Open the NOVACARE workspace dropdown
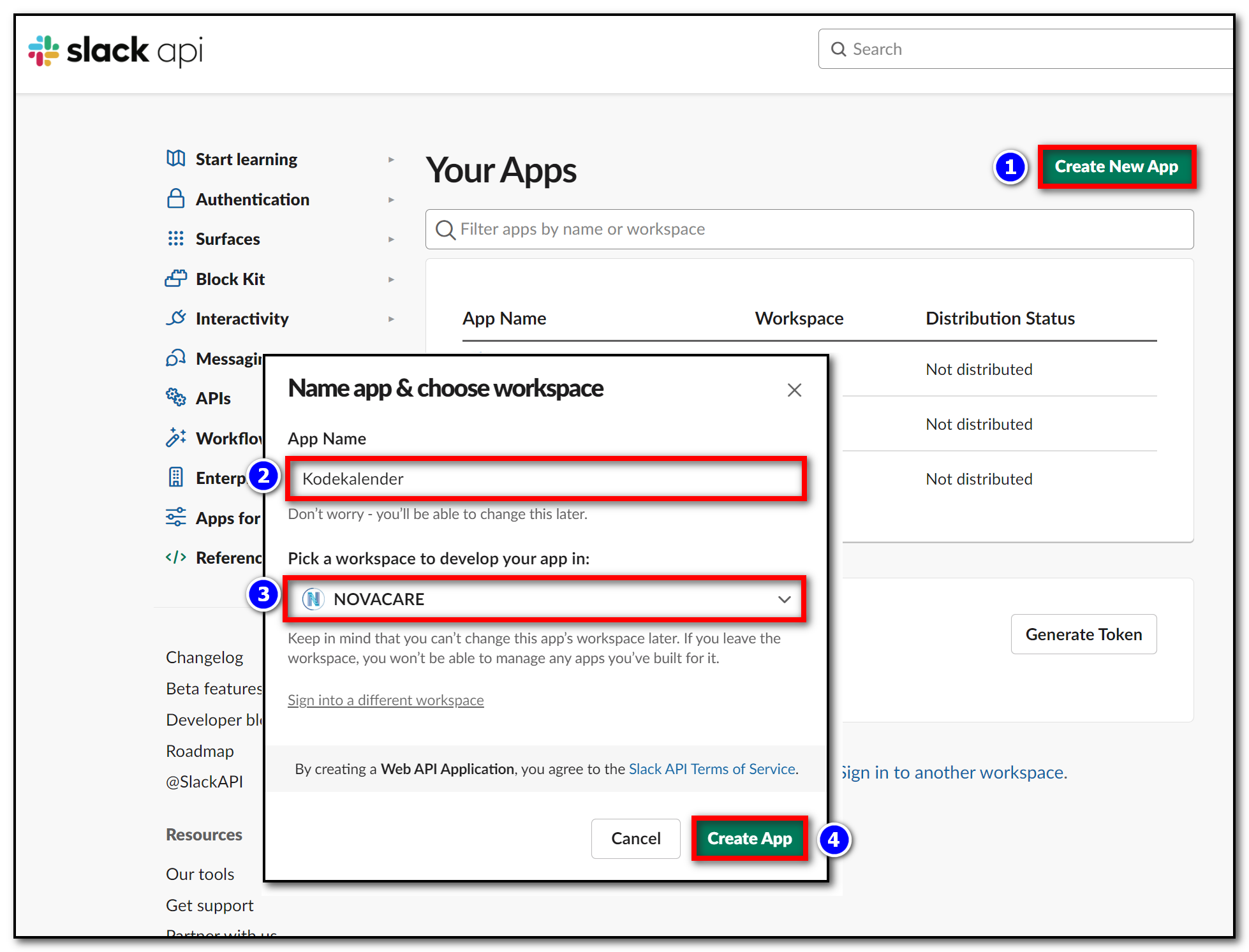The image size is (1249, 952). point(545,599)
